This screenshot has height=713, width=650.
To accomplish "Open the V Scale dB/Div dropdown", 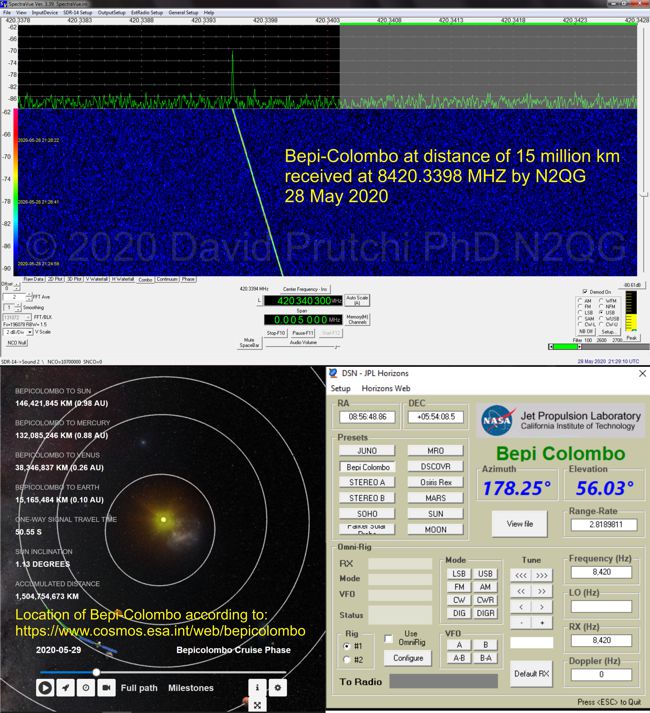I will (x=18, y=332).
